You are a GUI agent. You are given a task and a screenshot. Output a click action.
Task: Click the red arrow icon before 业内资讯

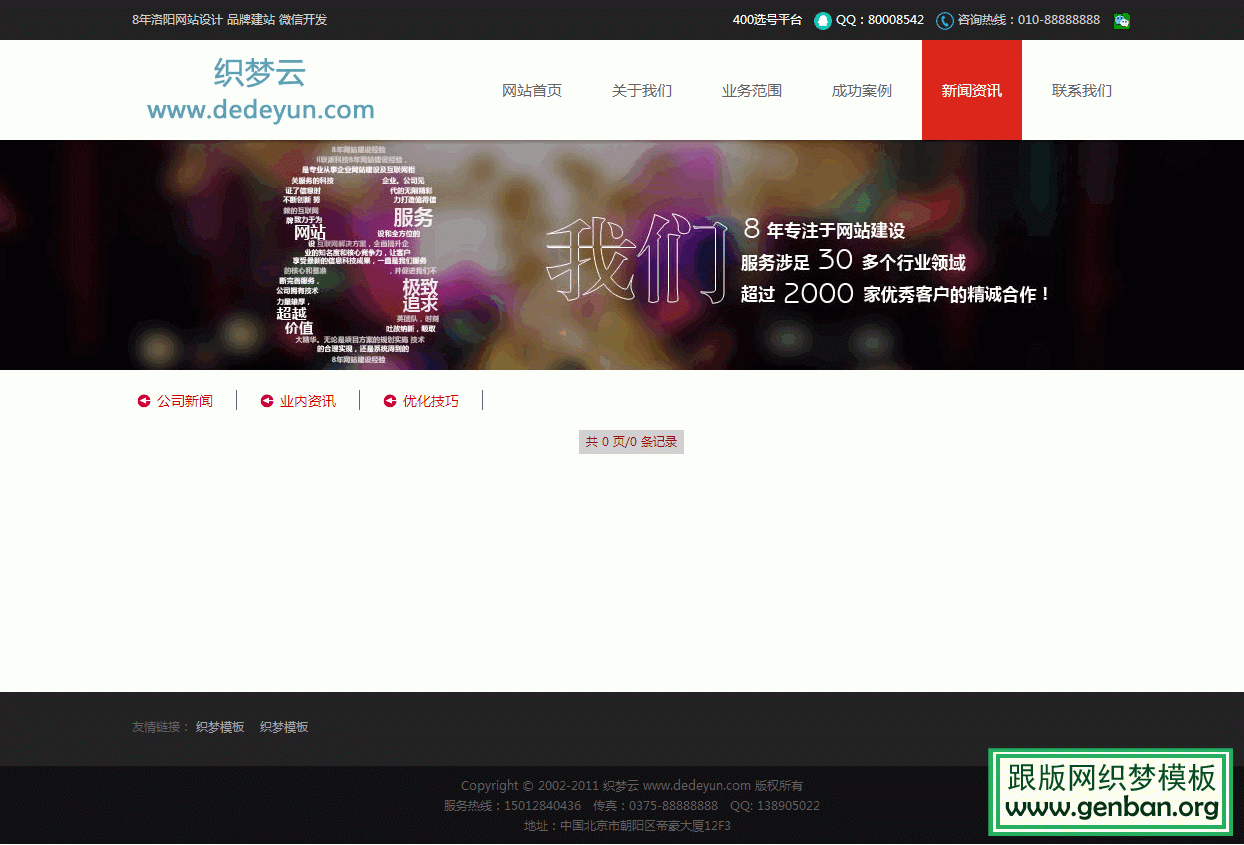tap(267, 400)
